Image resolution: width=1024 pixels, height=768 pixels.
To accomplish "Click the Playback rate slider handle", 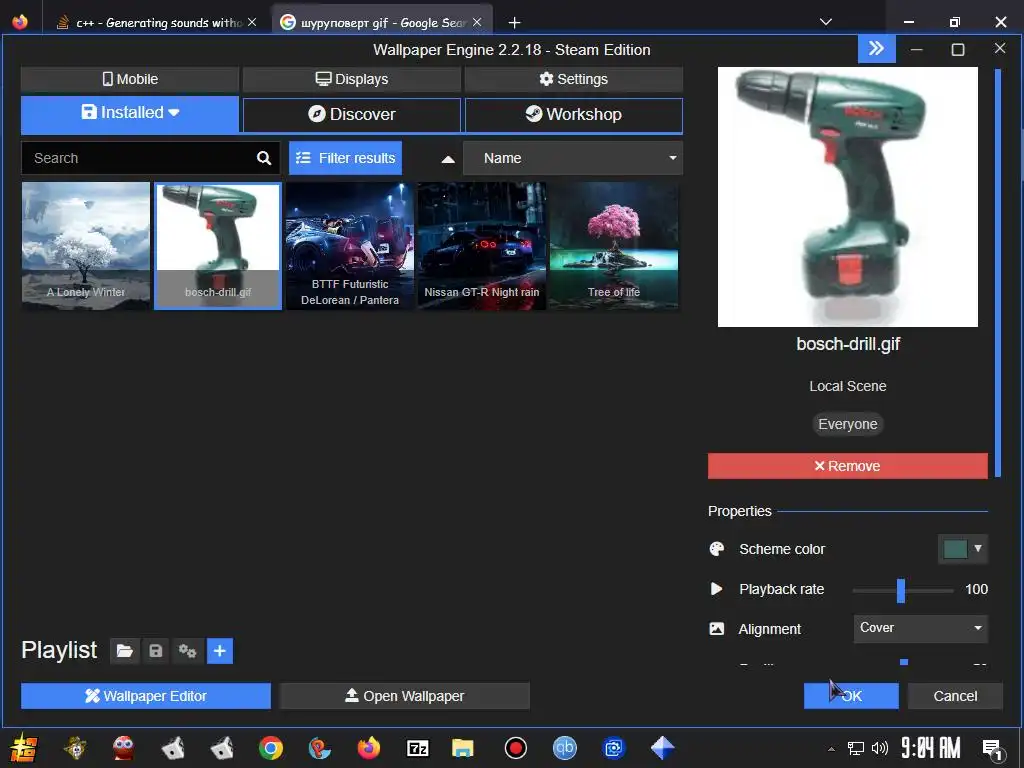I will click(x=901, y=590).
